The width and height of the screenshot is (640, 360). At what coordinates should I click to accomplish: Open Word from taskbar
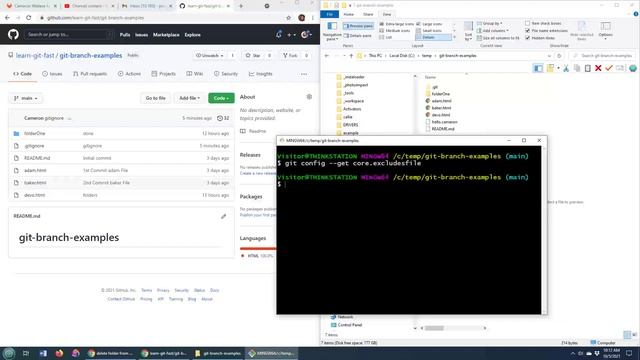click(x=43, y=353)
